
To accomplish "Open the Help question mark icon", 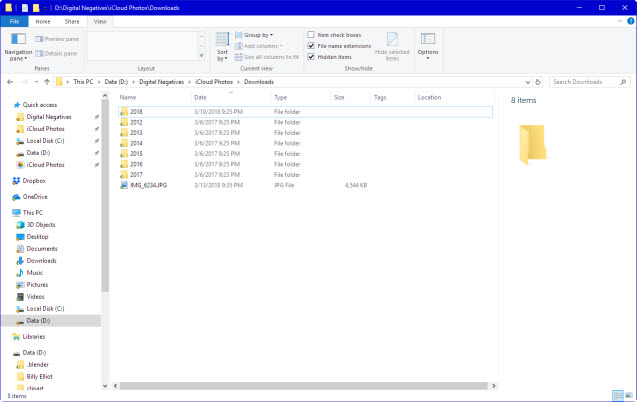I will pyautogui.click(x=630, y=21).
